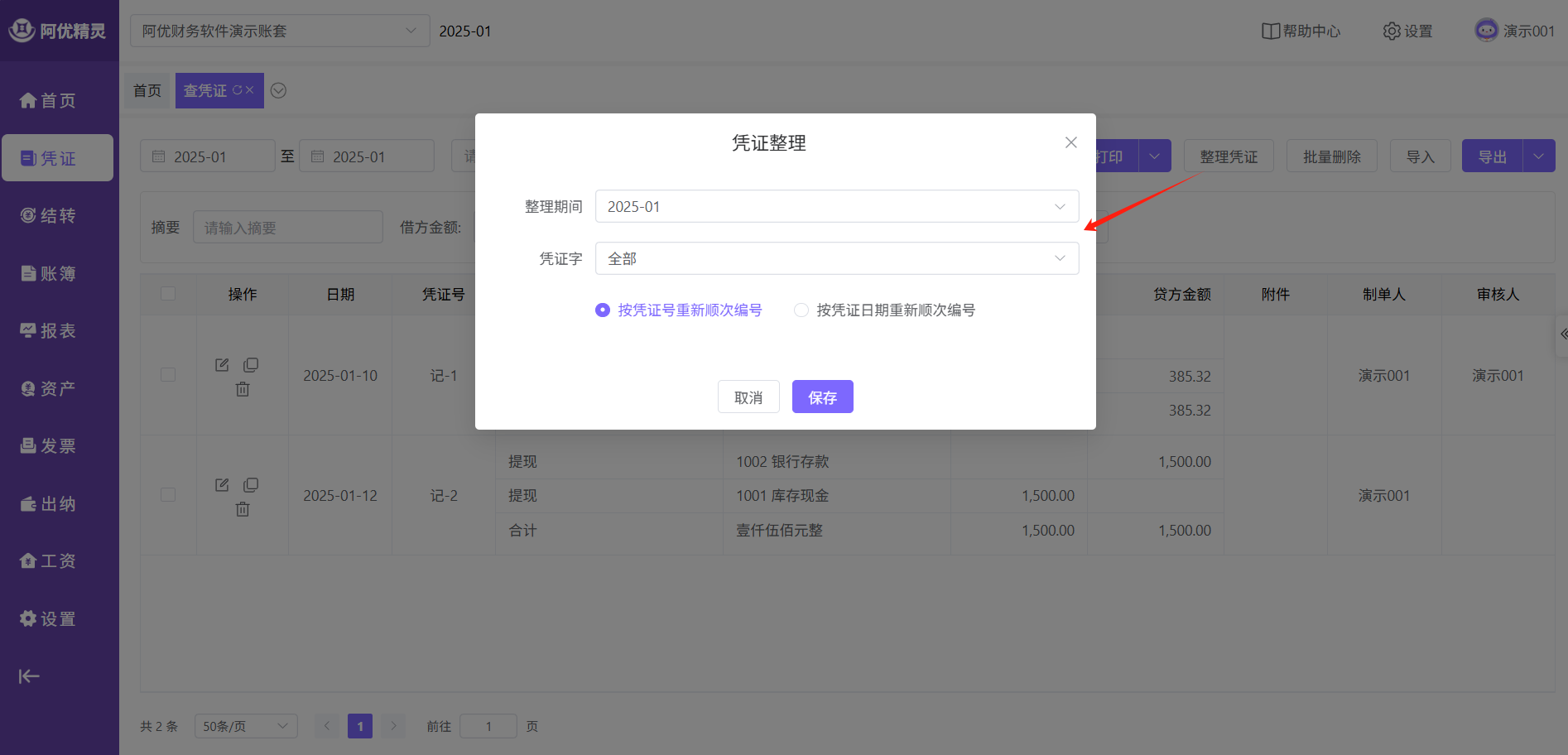Viewport: 1568px width, 755px height.
Task: Open the 帮助中心 help center
Action: (x=1301, y=31)
